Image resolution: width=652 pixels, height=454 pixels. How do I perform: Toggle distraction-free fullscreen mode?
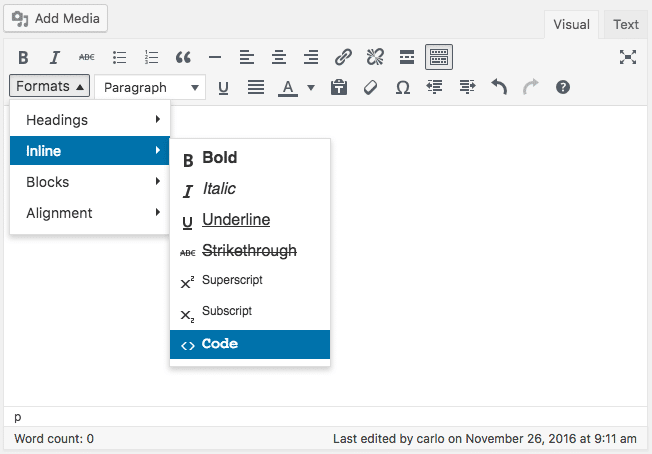point(628,57)
